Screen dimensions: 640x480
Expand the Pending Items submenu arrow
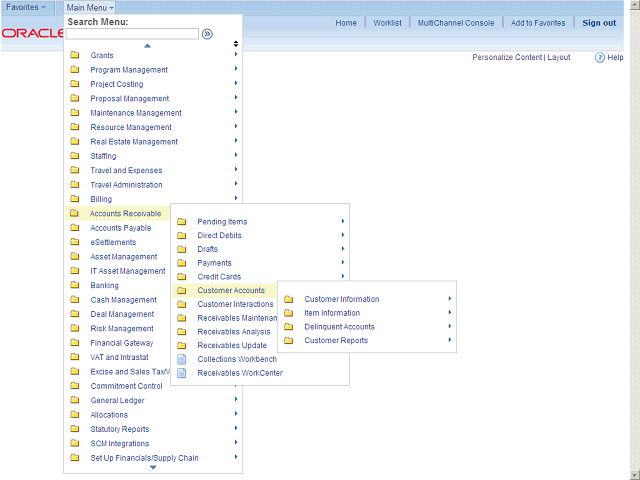click(x=343, y=221)
